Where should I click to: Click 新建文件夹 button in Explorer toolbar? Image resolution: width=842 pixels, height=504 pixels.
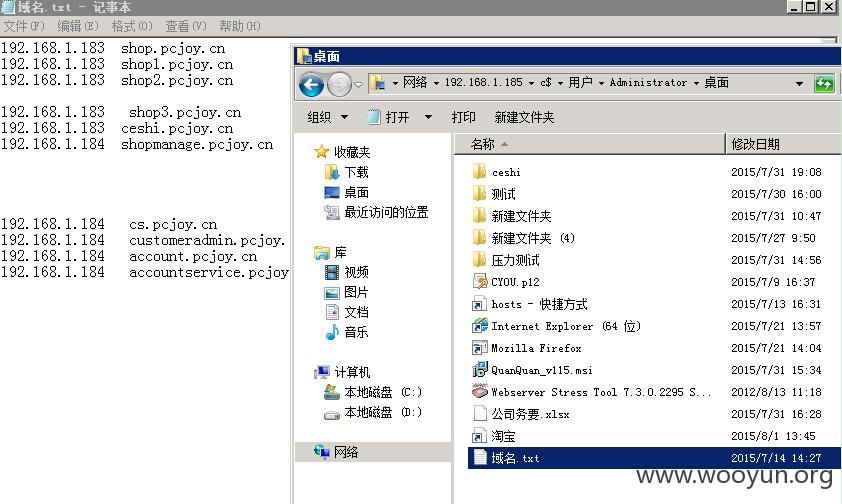[x=524, y=117]
